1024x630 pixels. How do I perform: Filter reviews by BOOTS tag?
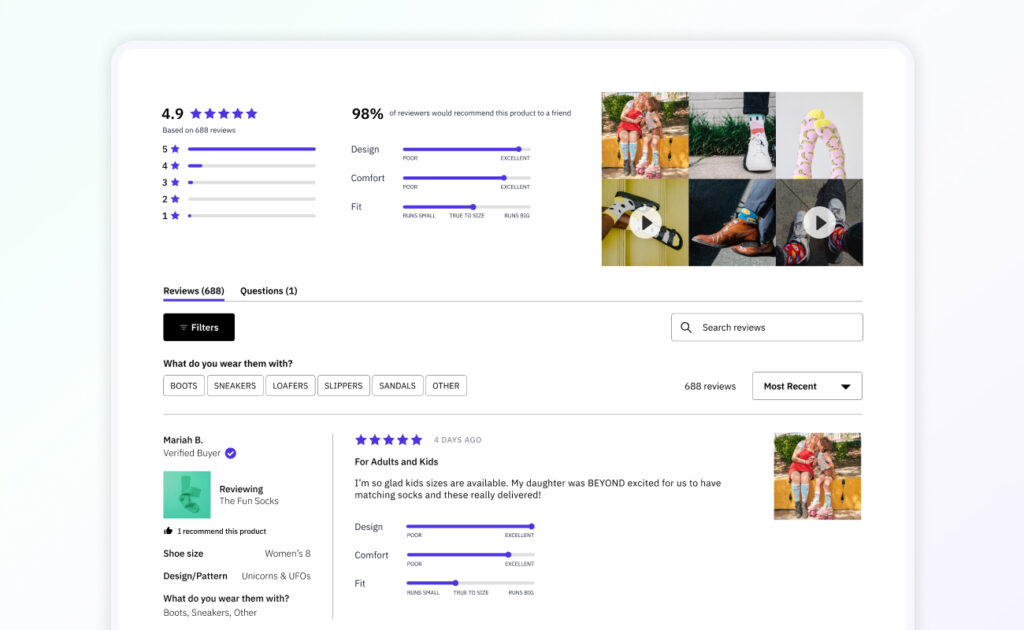(184, 386)
